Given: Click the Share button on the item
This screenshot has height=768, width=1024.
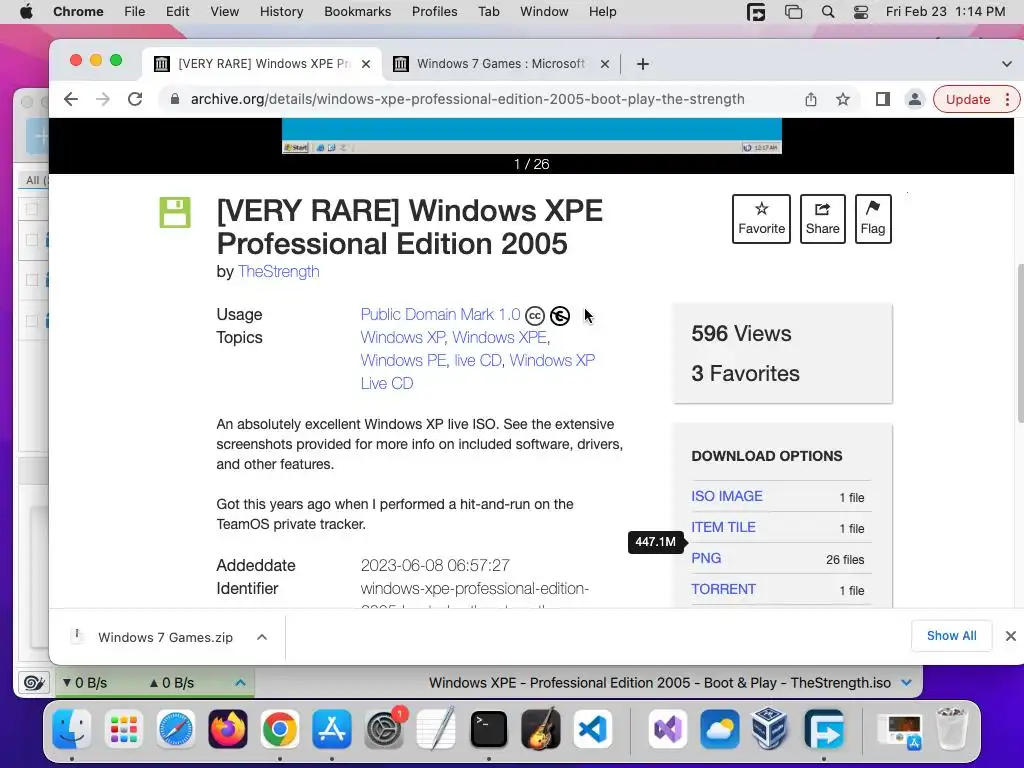Looking at the screenshot, I should pyautogui.click(x=823, y=219).
